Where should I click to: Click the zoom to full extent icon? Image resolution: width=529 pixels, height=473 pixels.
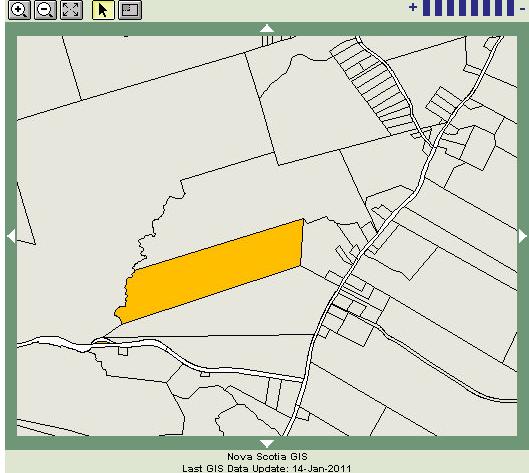(x=71, y=10)
